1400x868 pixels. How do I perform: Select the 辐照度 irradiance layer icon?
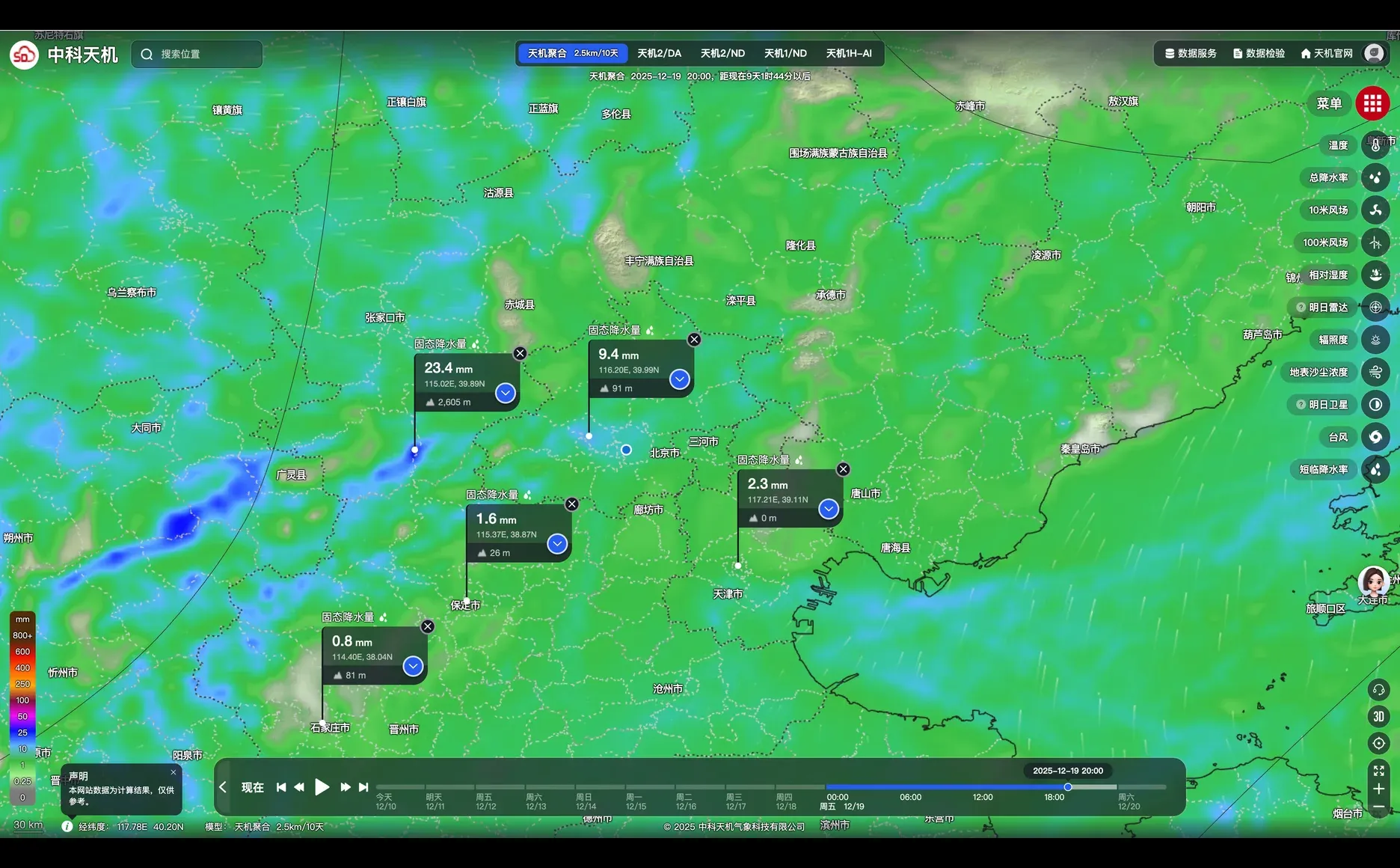click(1375, 340)
